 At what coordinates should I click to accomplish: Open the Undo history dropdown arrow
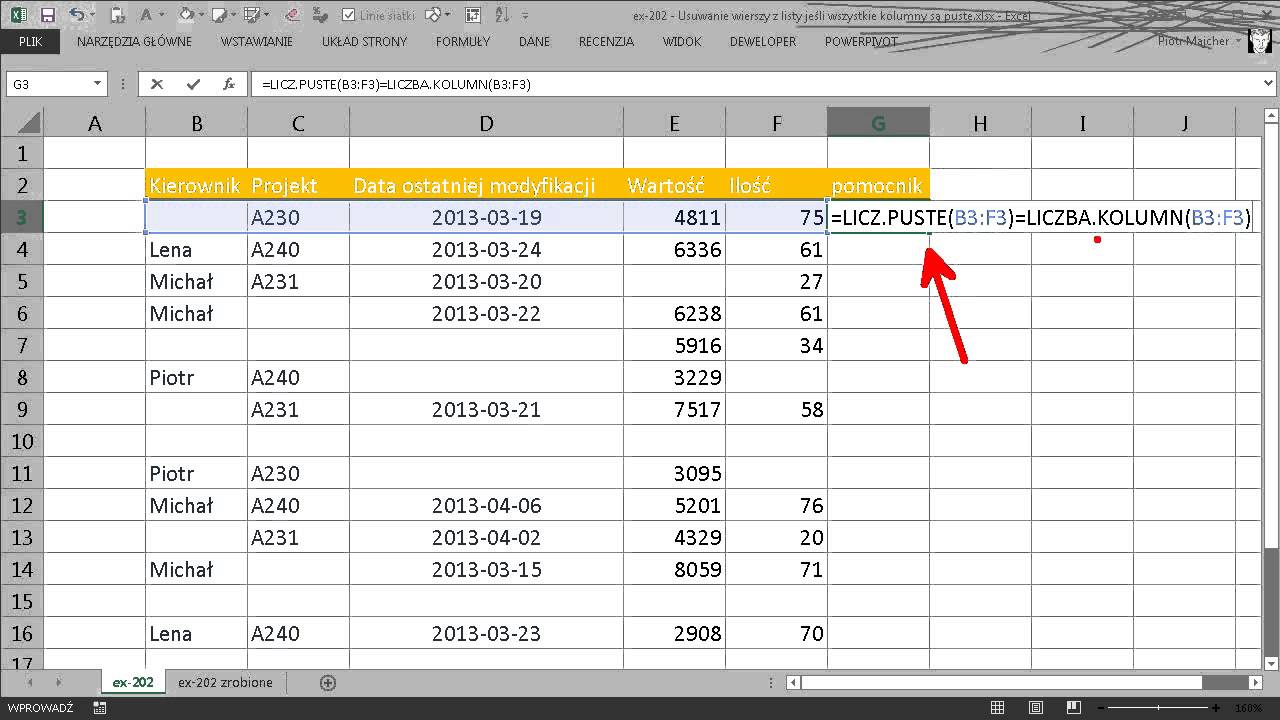(93, 15)
